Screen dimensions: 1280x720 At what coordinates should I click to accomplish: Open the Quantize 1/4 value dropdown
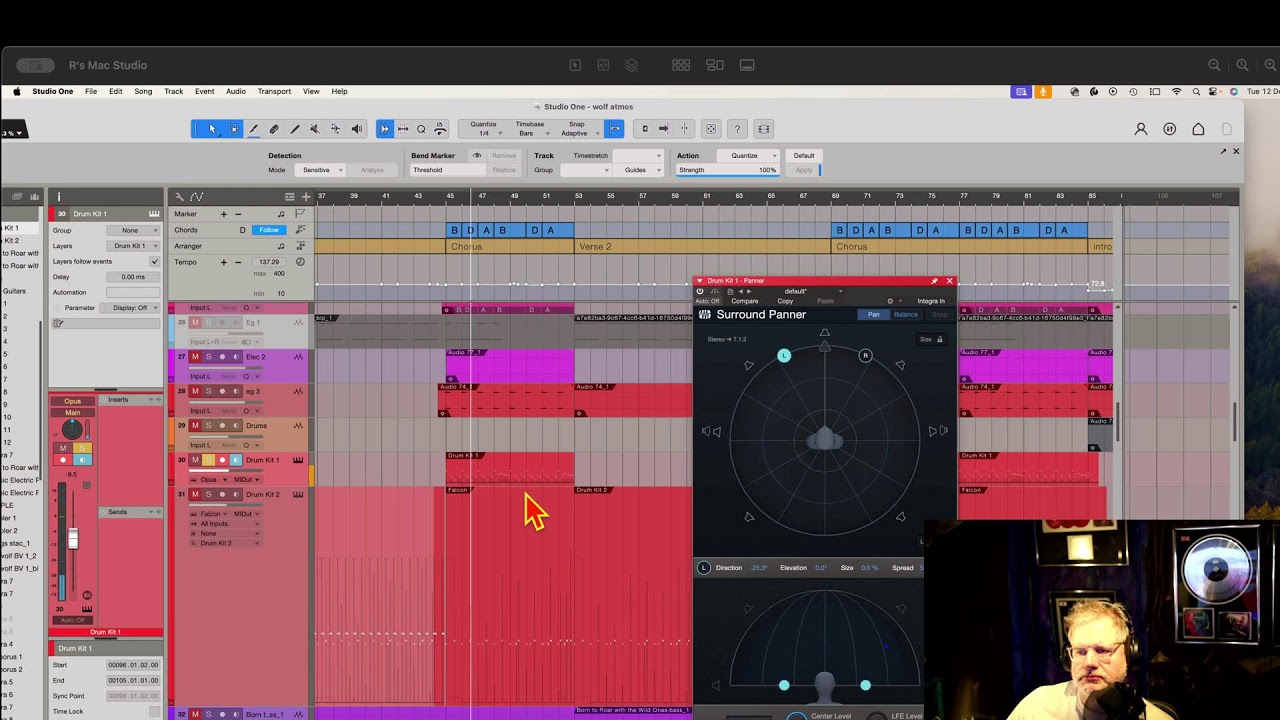pyautogui.click(x=484, y=133)
